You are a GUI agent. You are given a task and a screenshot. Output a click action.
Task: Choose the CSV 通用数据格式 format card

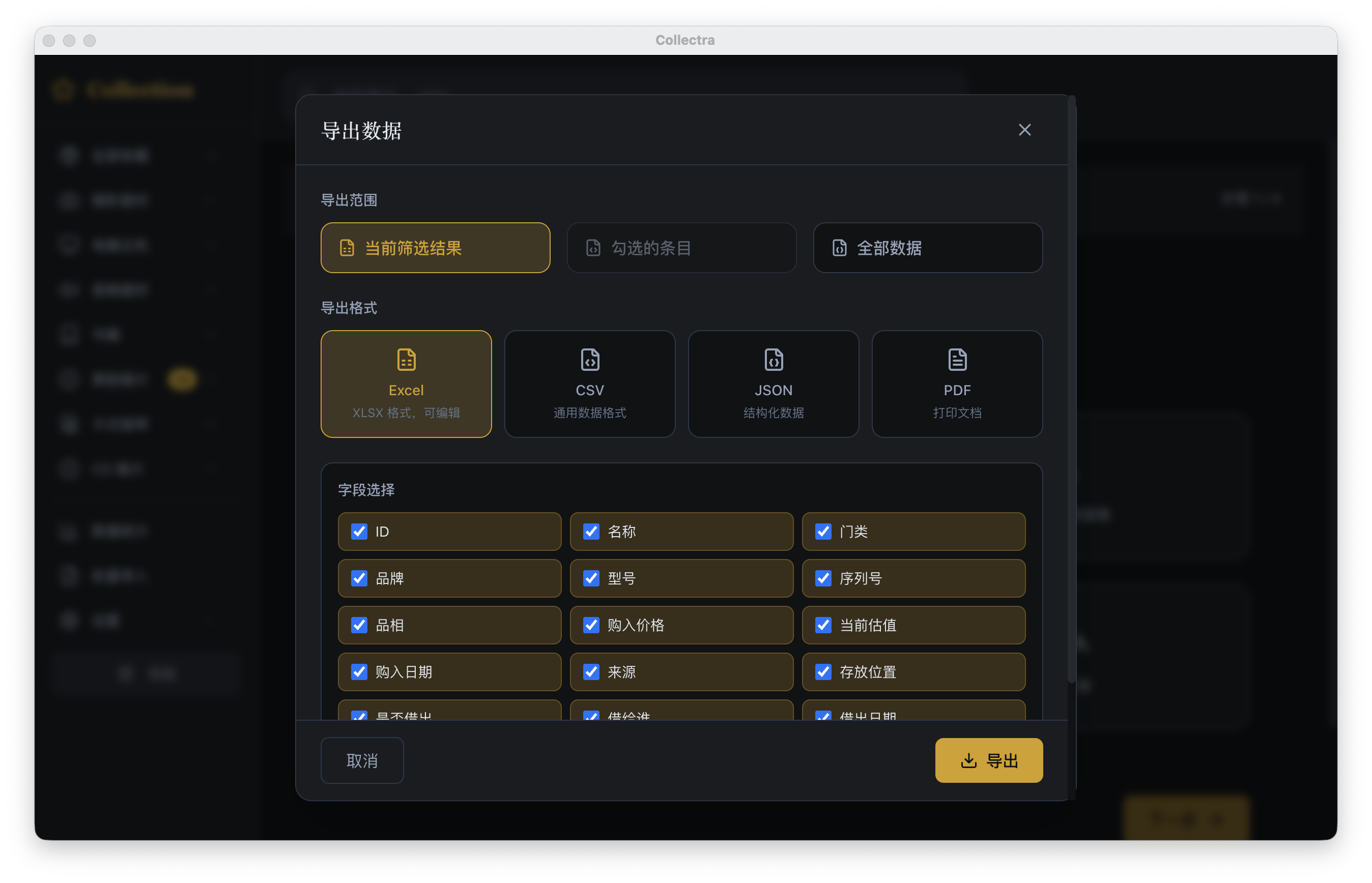coord(590,384)
